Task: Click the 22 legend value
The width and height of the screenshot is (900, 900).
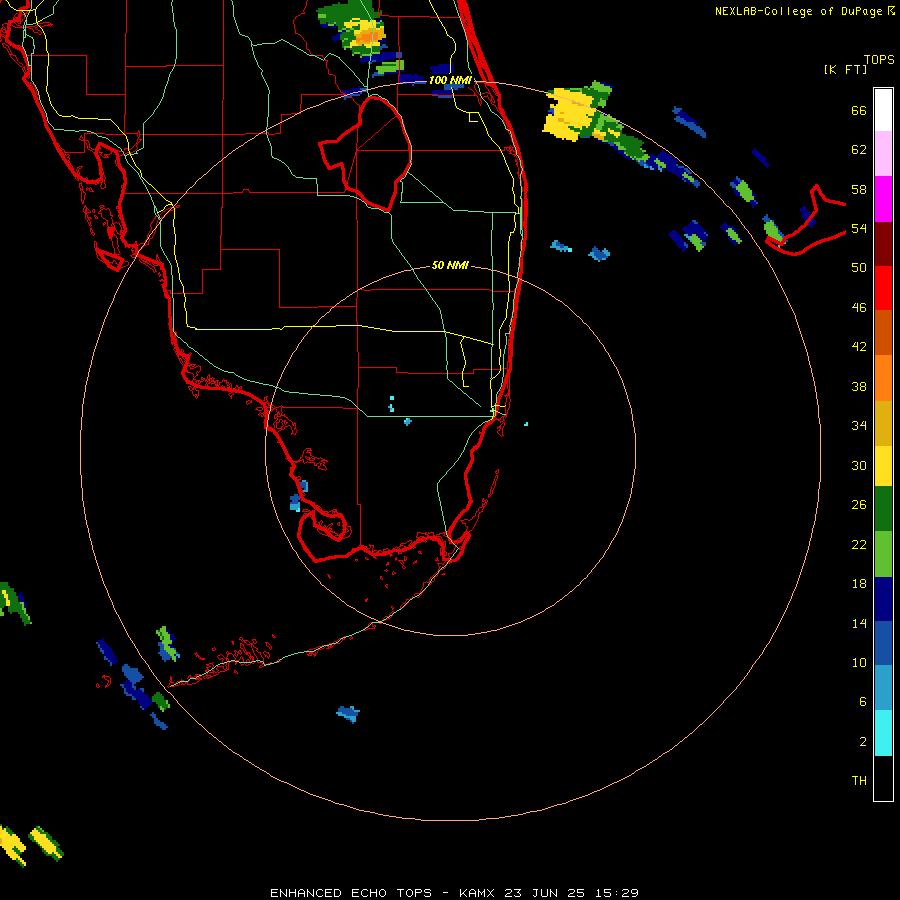Action: tap(859, 545)
